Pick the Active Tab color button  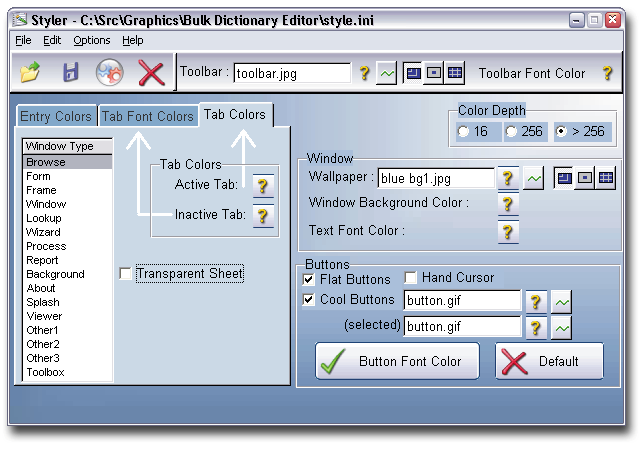[x=263, y=185]
